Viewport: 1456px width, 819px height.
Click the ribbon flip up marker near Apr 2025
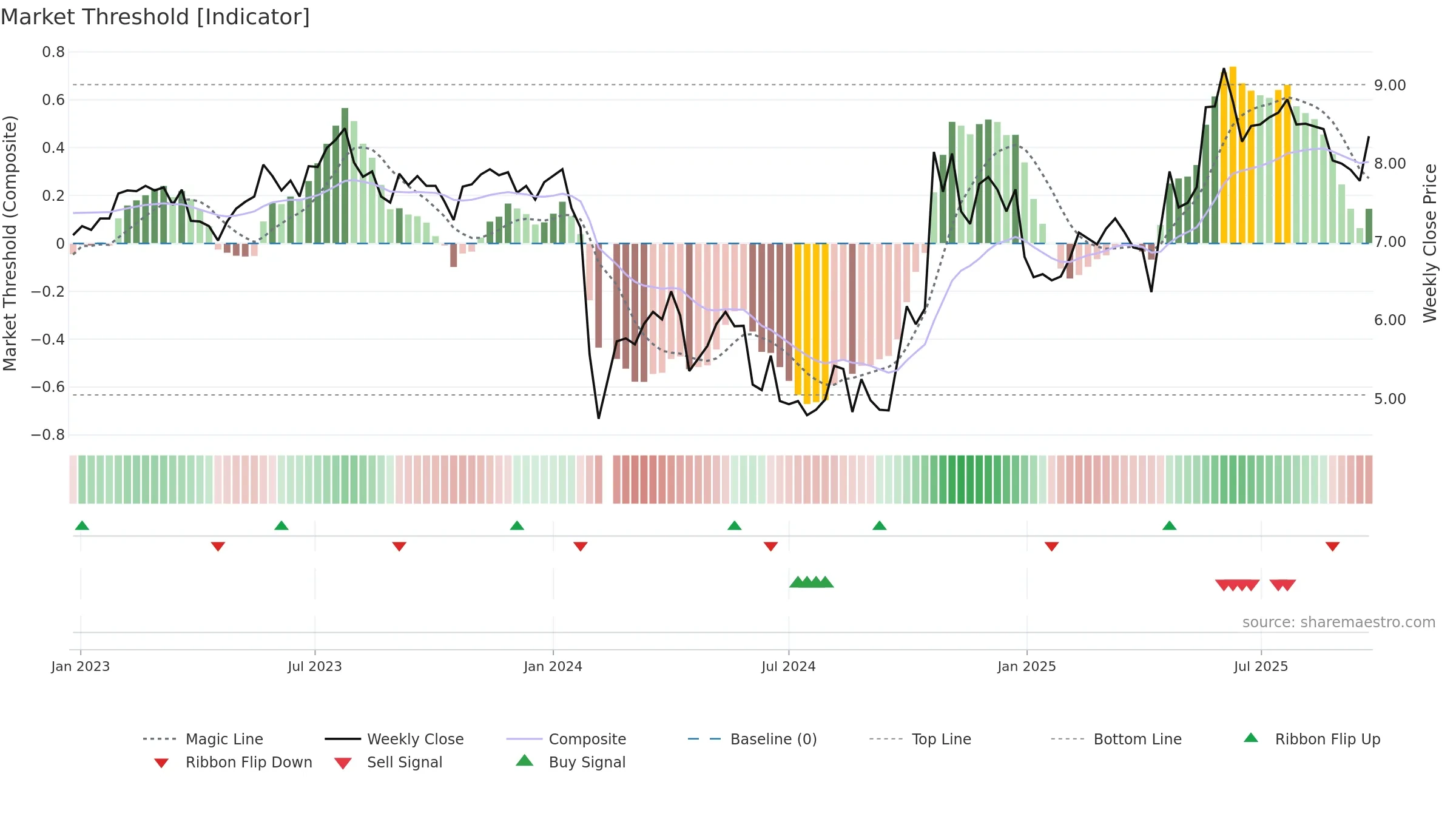click(1170, 525)
